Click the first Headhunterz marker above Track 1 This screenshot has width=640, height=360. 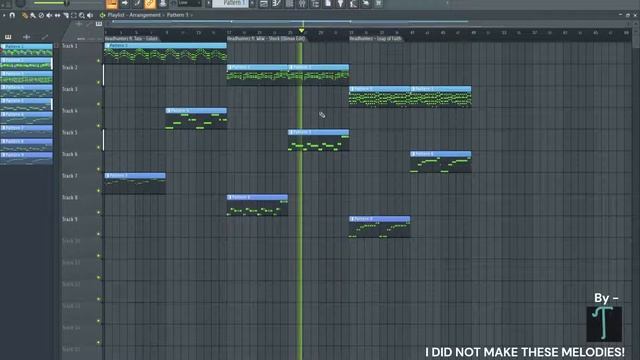[131, 39]
